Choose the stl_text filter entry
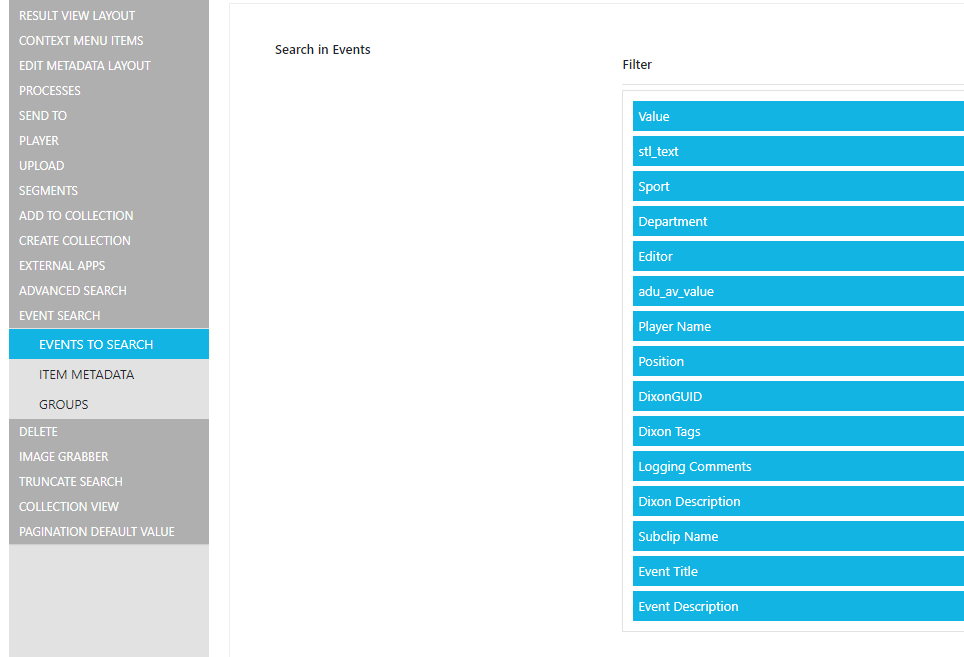The image size is (964, 657). click(x=797, y=152)
